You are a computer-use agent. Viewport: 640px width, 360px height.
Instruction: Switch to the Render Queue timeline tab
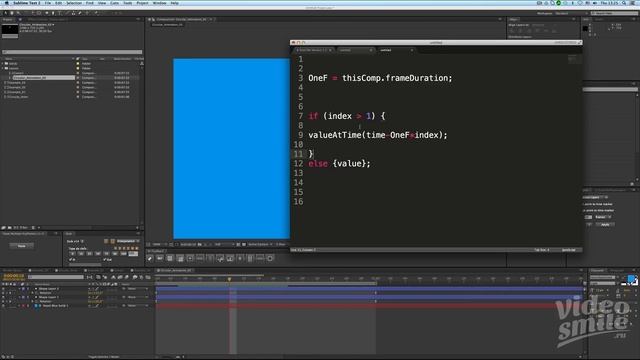coord(13,271)
